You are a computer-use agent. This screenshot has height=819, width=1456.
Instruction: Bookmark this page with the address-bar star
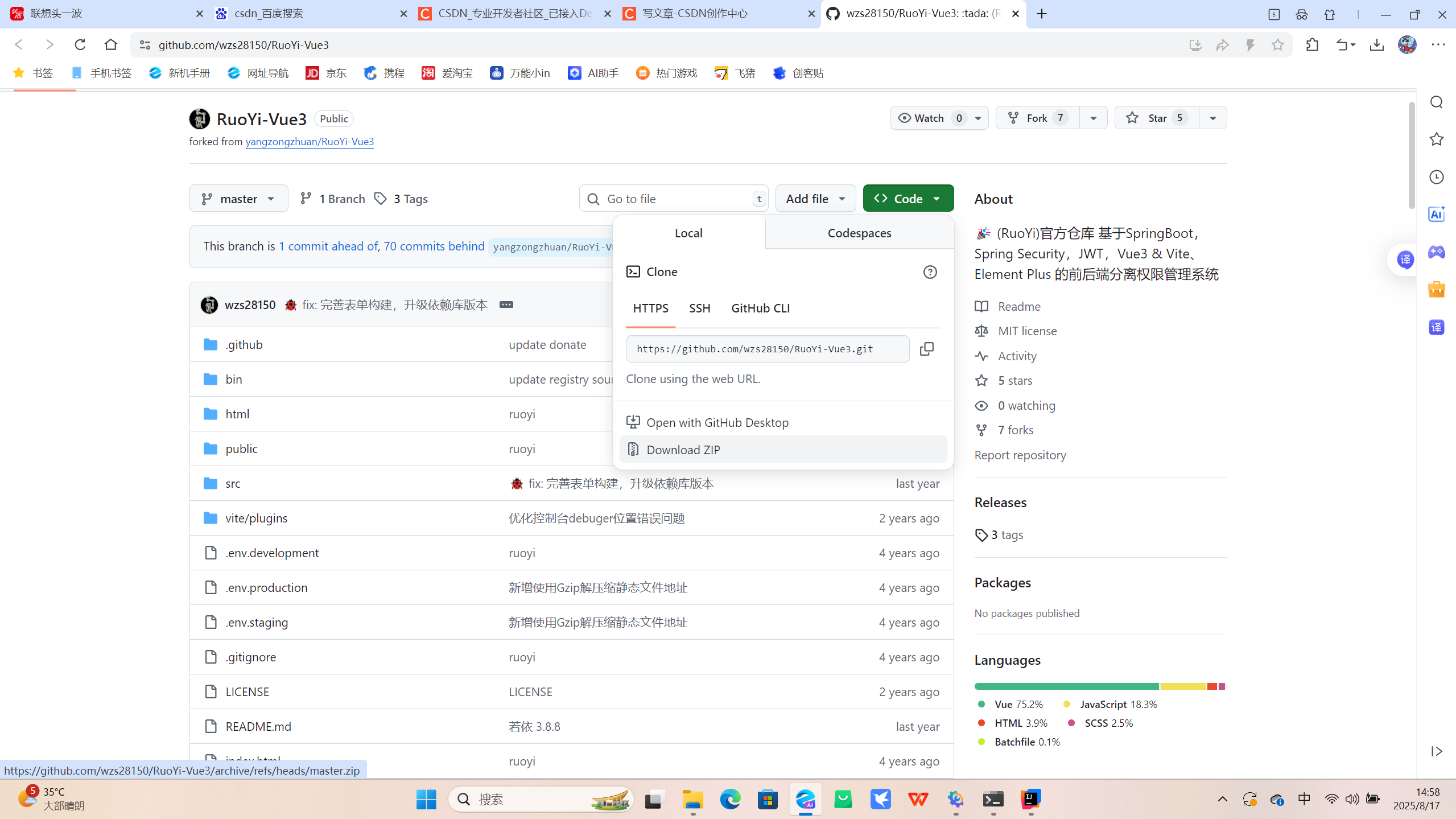click(1277, 45)
